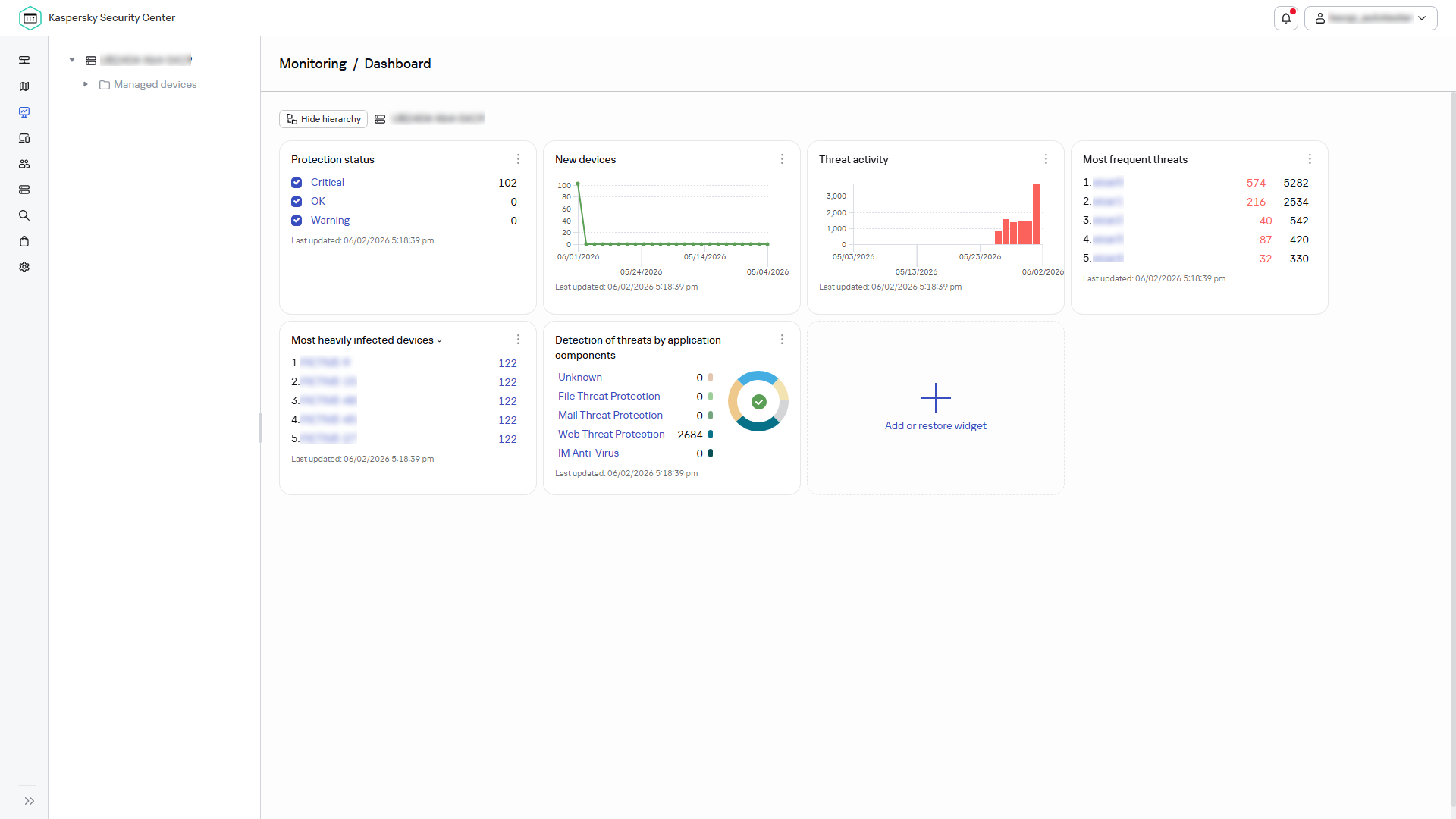Collapse the root server tree node
The width and height of the screenshot is (1456, 819).
coord(72,60)
